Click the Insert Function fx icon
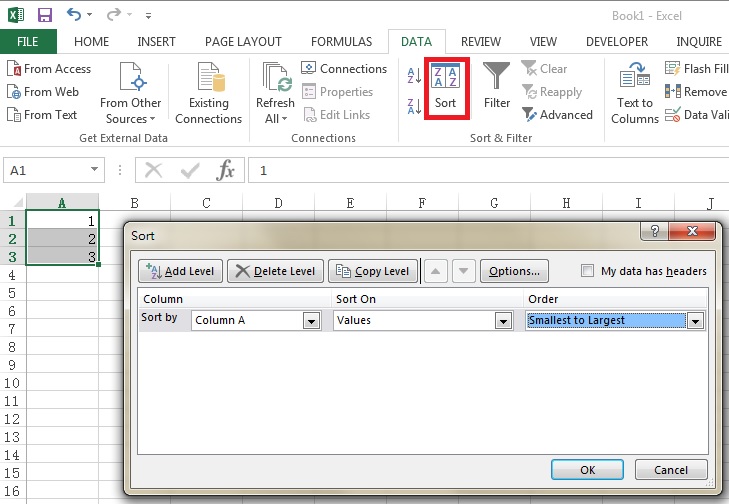Image resolution: width=729 pixels, height=504 pixels. [225, 170]
